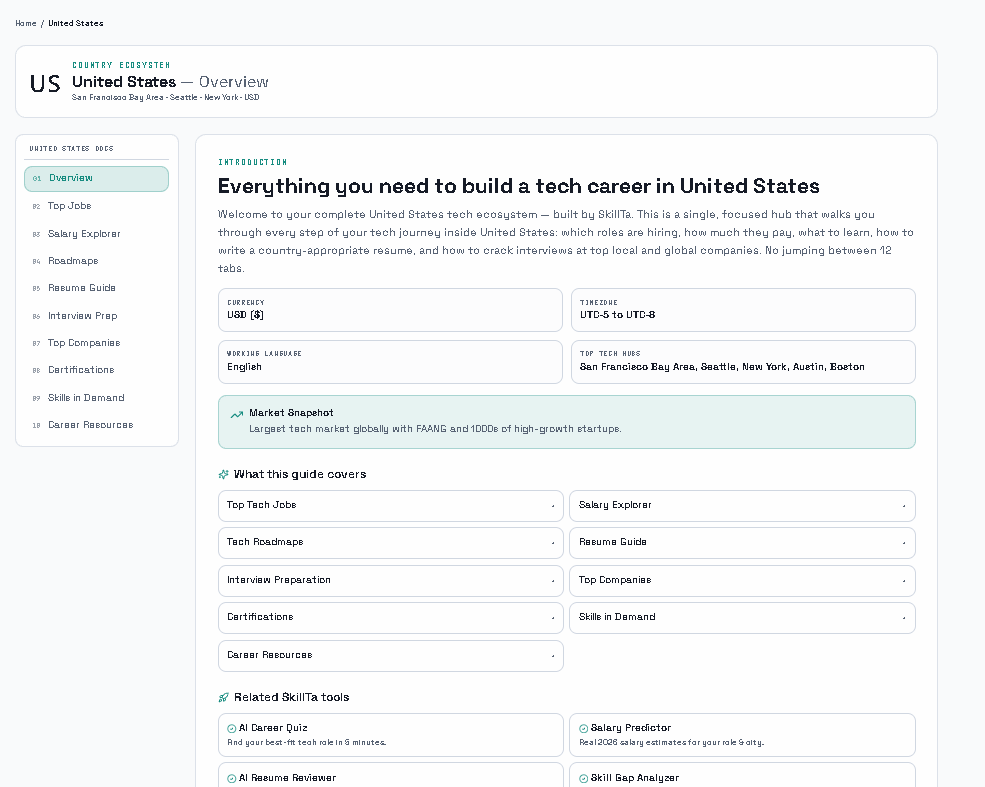Select Overview in the United States docs sidebar
Viewport: 985px width, 787px height.
pyautogui.click(x=97, y=178)
